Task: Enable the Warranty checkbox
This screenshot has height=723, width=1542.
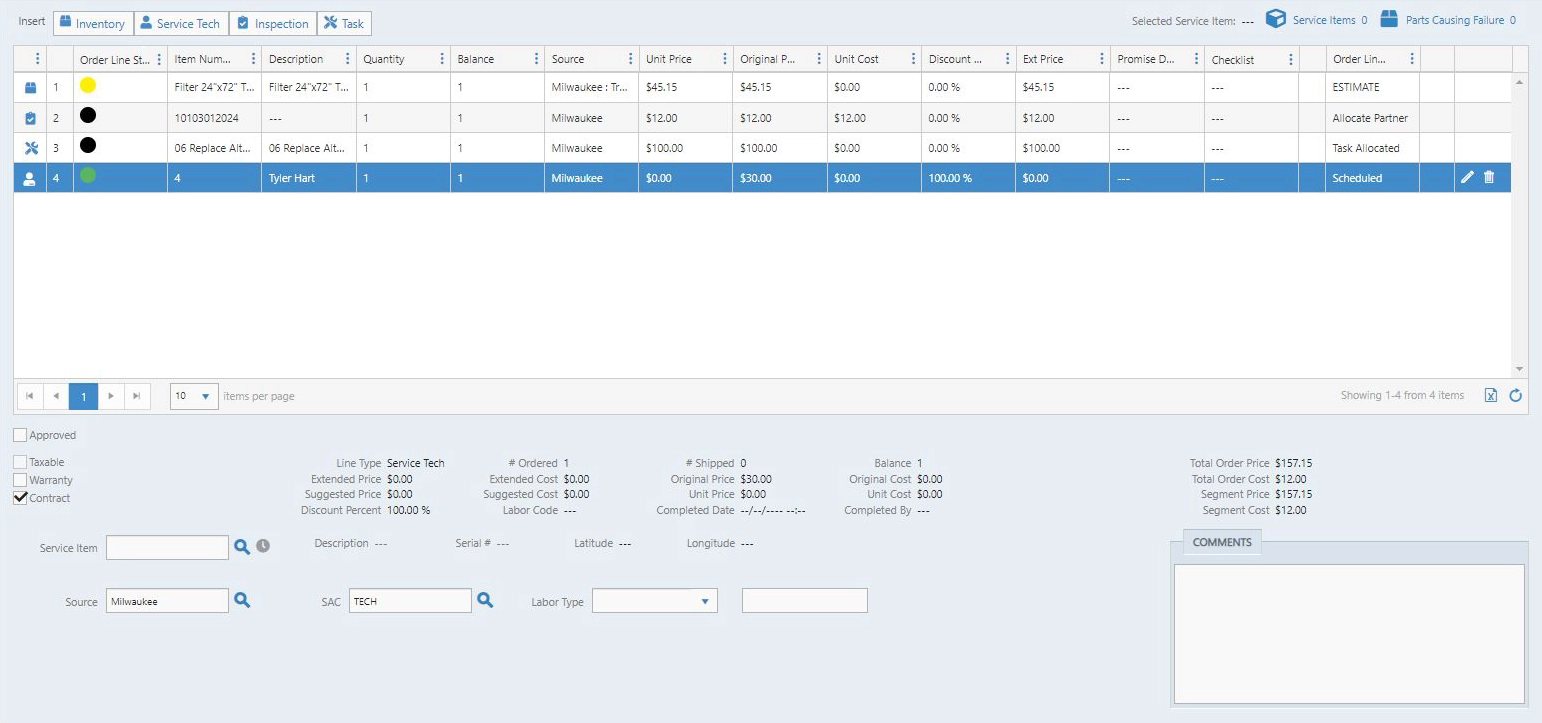Action: click(20, 480)
